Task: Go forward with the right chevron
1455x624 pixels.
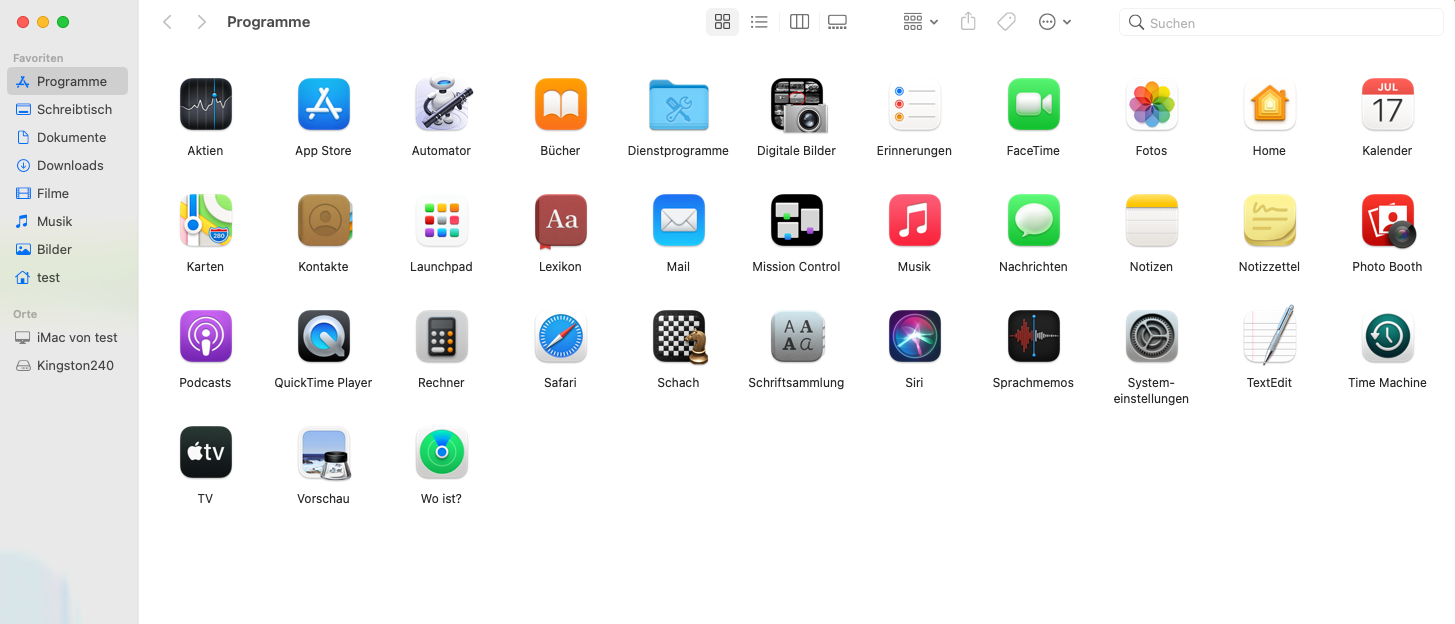Action: tap(202, 22)
